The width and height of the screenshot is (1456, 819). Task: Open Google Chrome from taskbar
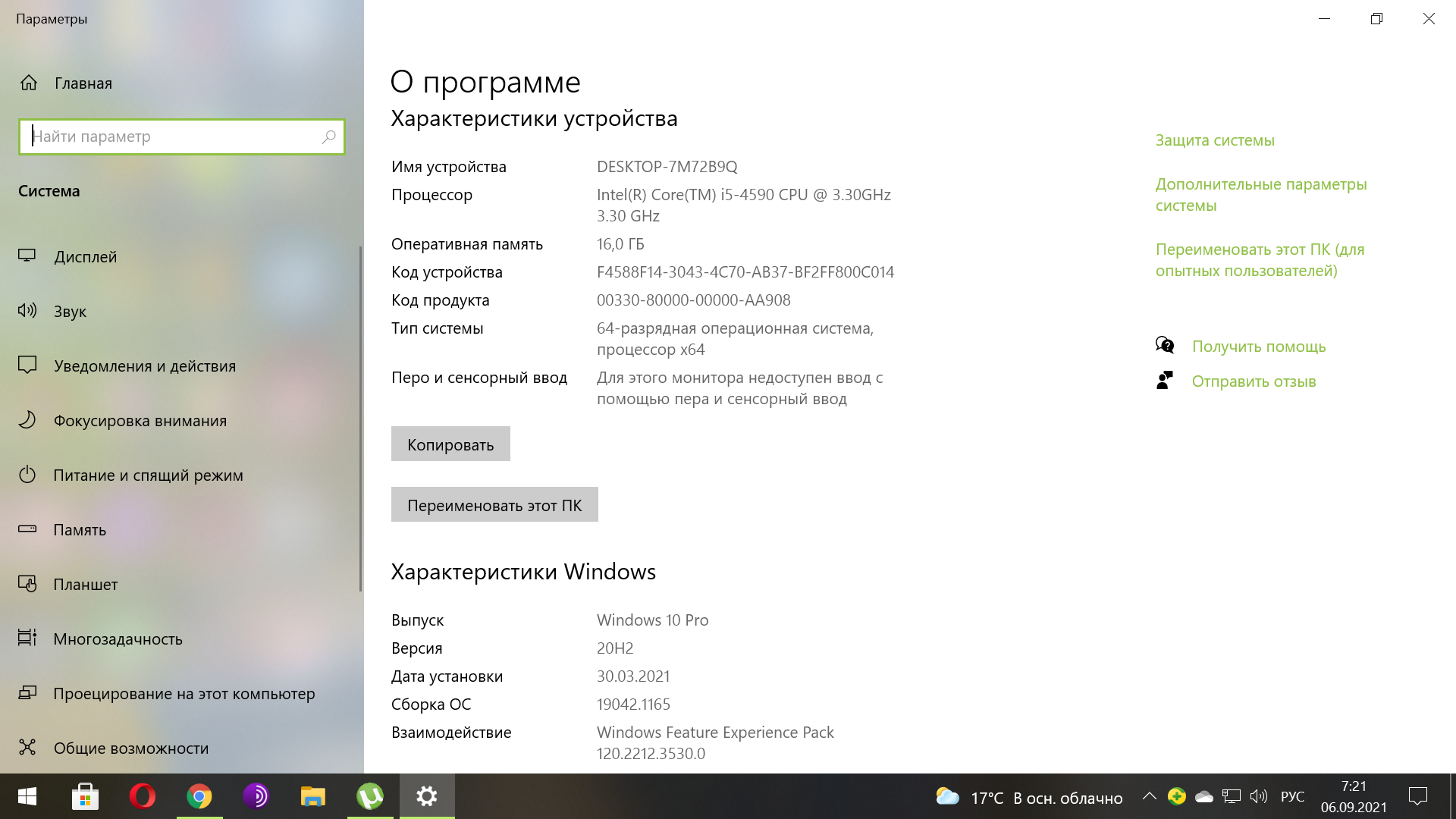click(x=199, y=796)
